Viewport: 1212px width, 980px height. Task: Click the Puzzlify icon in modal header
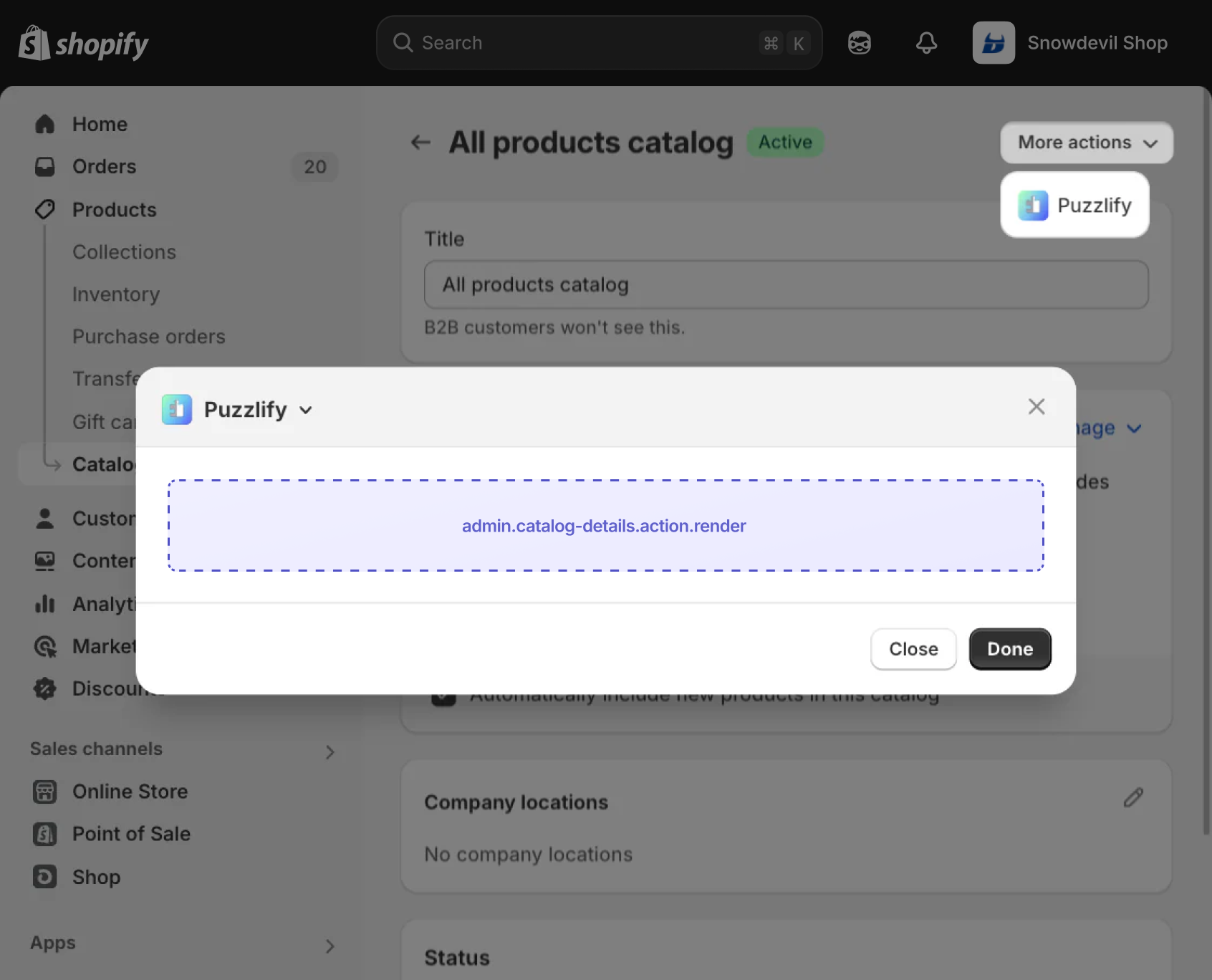(177, 410)
